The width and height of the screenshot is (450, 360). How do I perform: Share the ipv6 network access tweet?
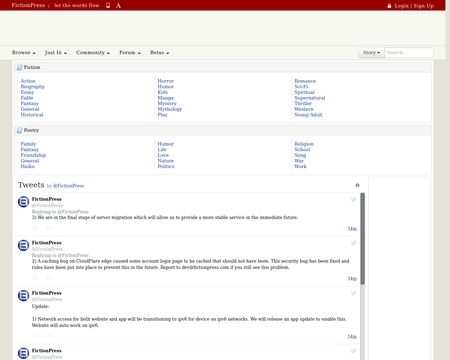coord(49,336)
